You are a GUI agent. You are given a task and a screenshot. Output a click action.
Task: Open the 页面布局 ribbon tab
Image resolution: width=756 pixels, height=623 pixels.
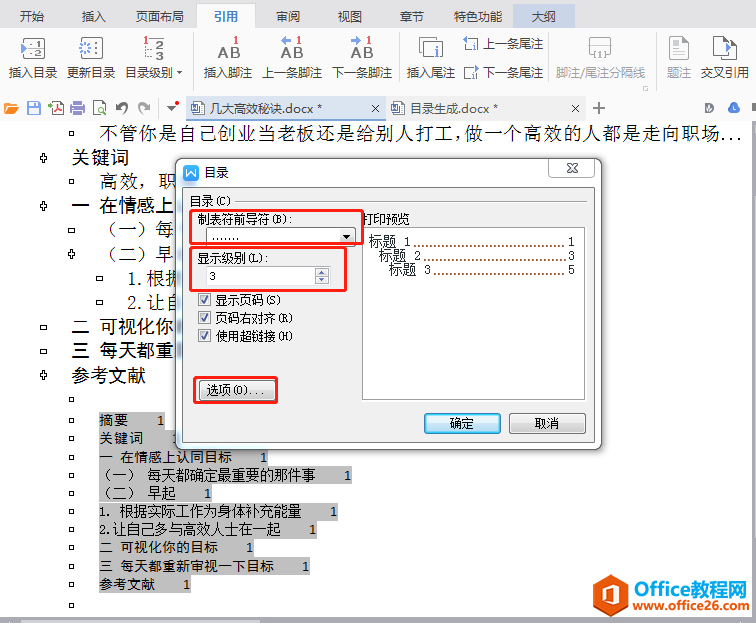pyautogui.click(x=160, y=17)
